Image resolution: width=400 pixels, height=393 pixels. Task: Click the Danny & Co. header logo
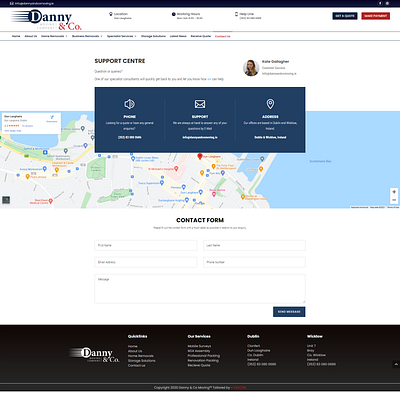(x=46, y=20)
